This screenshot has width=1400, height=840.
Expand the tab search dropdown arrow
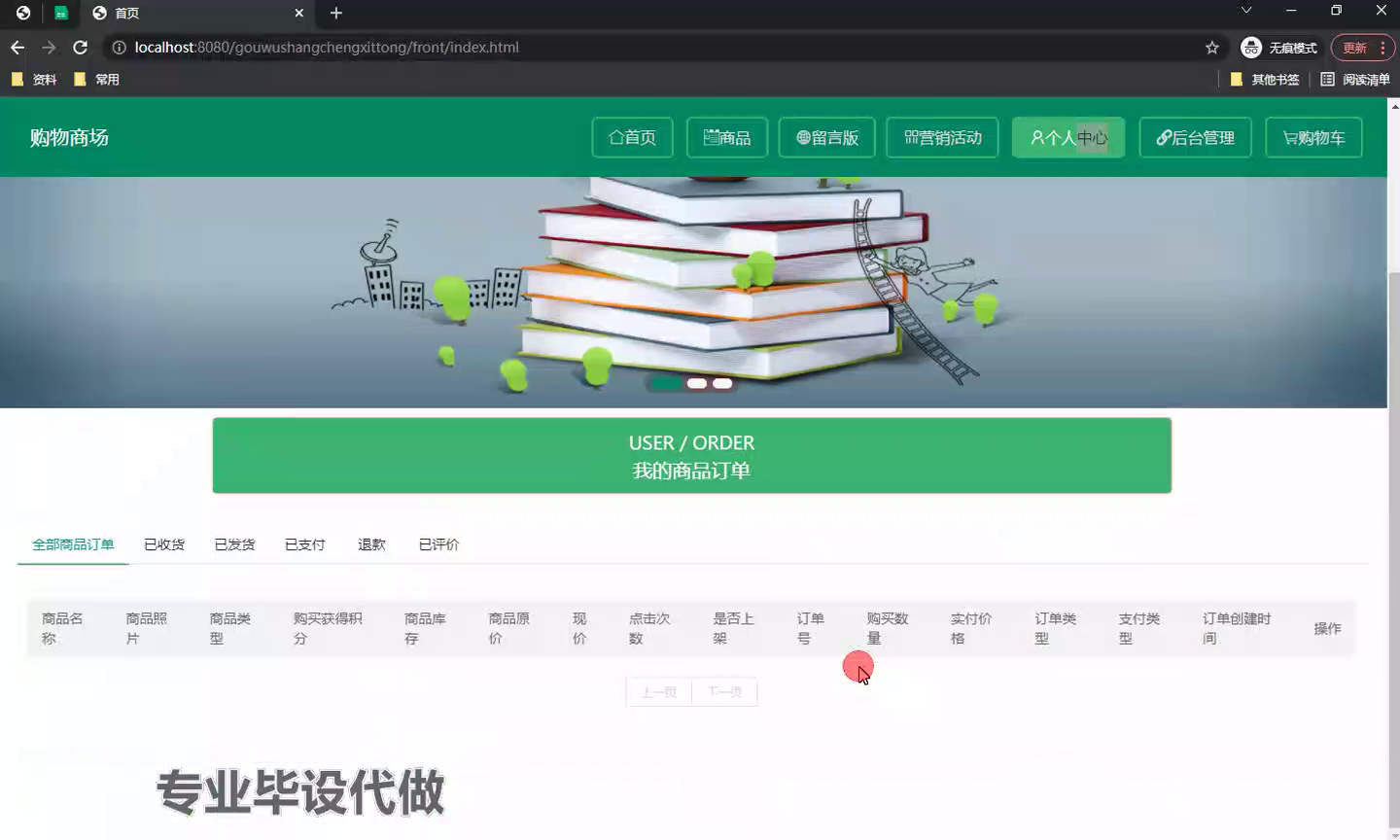[1246, 11]
